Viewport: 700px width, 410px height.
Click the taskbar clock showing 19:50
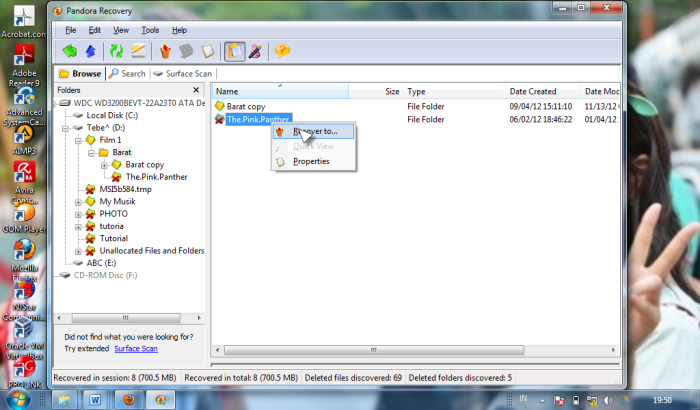pos(662,400)
